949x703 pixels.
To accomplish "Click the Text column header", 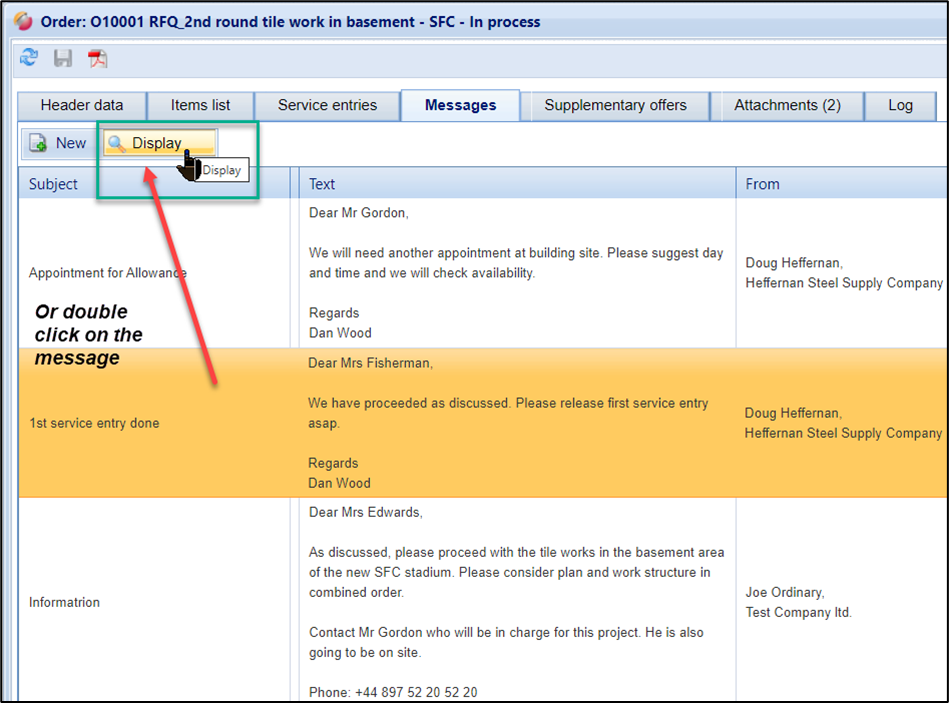I will coord(322,184).
